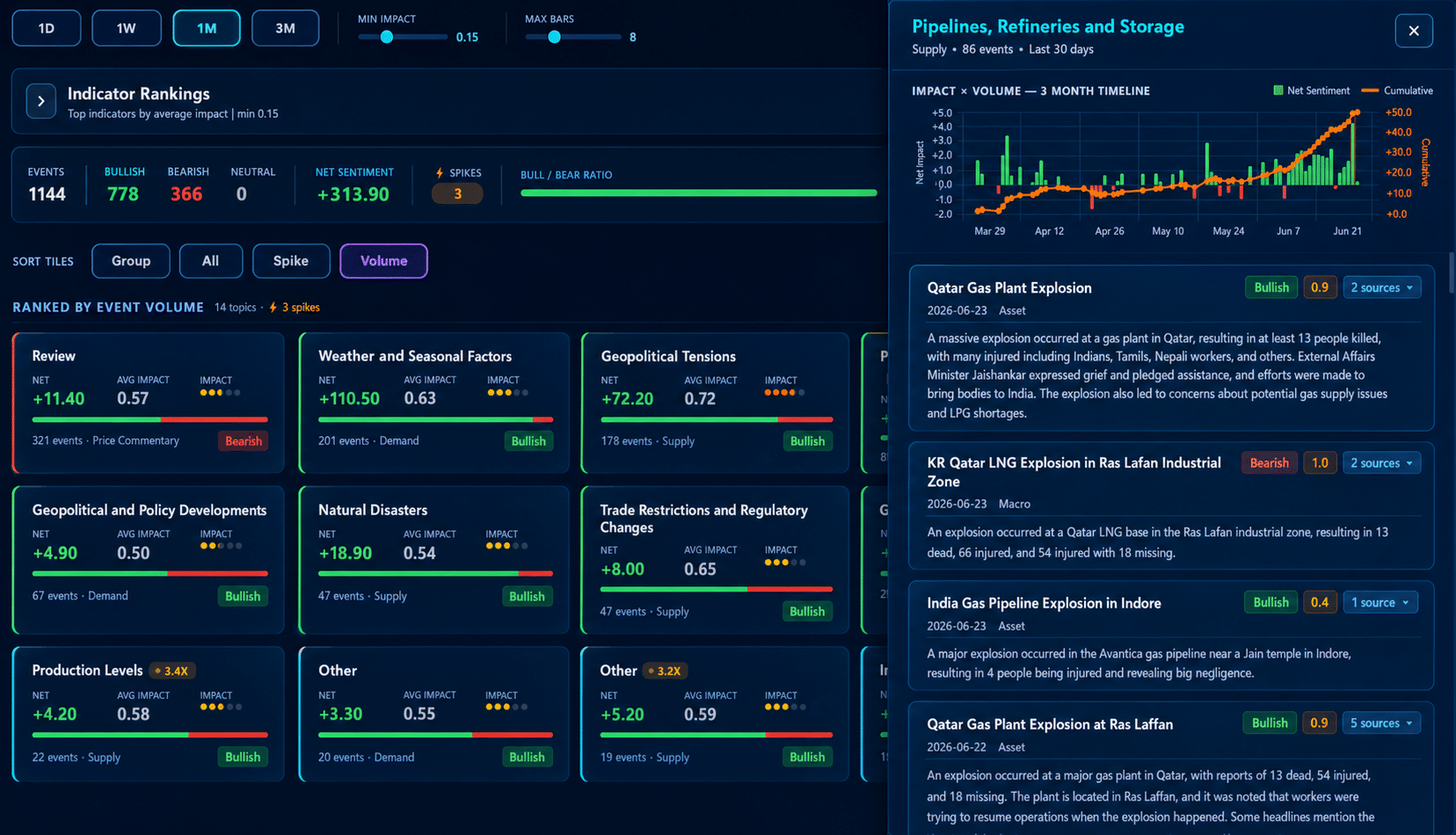The image size is (1456, 835).
Task: Open the Production Levels tile
Action: pos(149,714)
